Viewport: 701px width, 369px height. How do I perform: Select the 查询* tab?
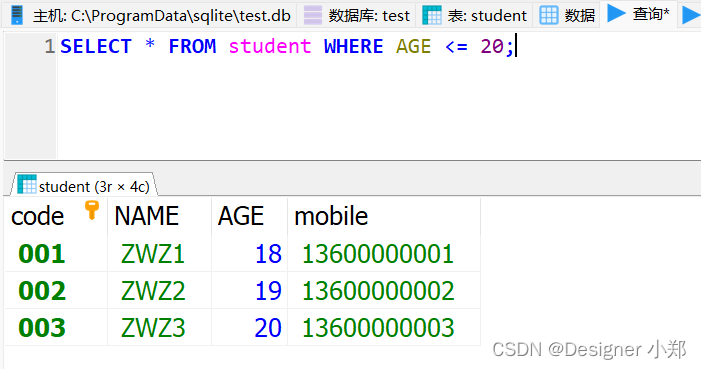tap(638, 15)
